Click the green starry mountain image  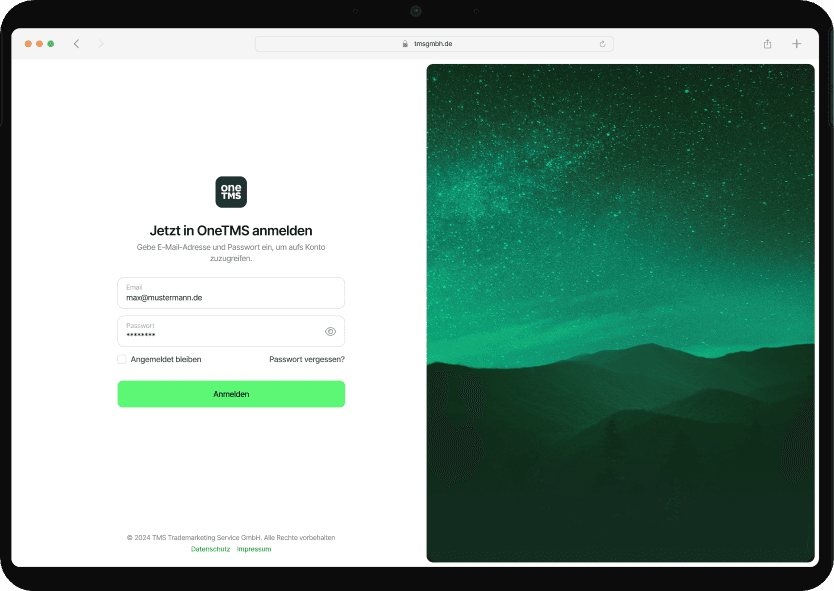pos(620,313)
